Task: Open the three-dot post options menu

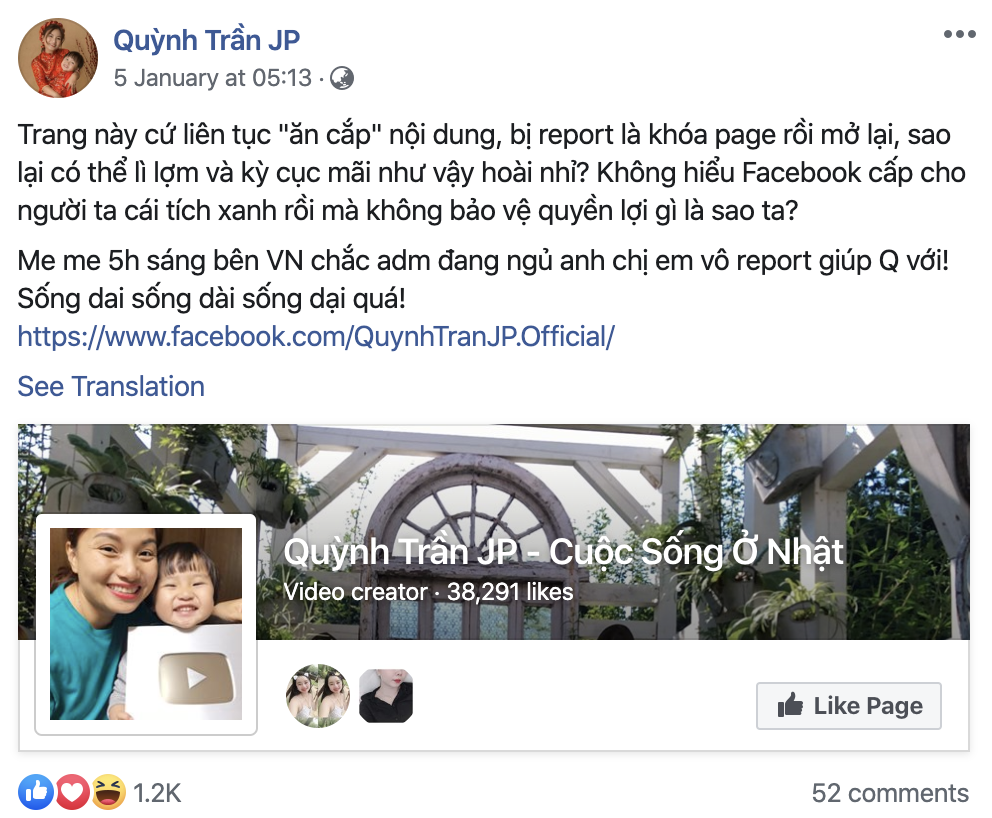Action: pyautogui.click(x=959, y=34)
